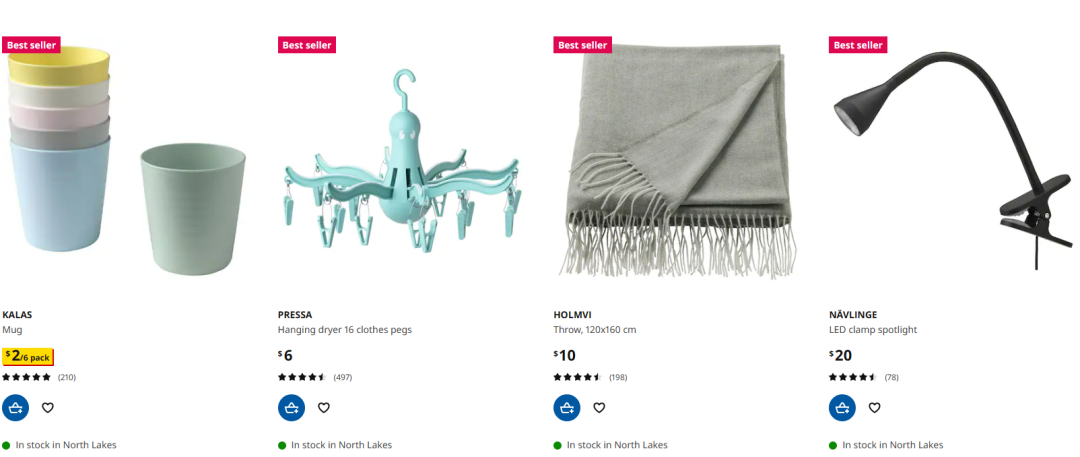Open the KALAS product title link
This screenshot has height=457, width=1080.
click(17, 314)
